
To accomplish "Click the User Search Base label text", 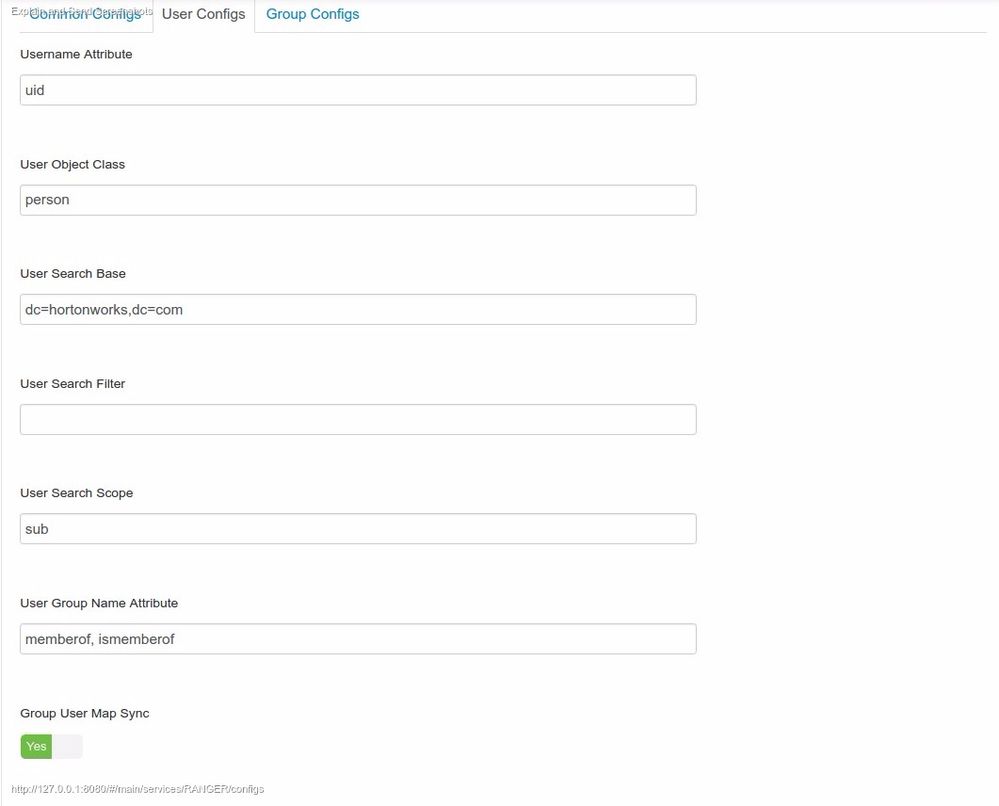I will point(73,274).
